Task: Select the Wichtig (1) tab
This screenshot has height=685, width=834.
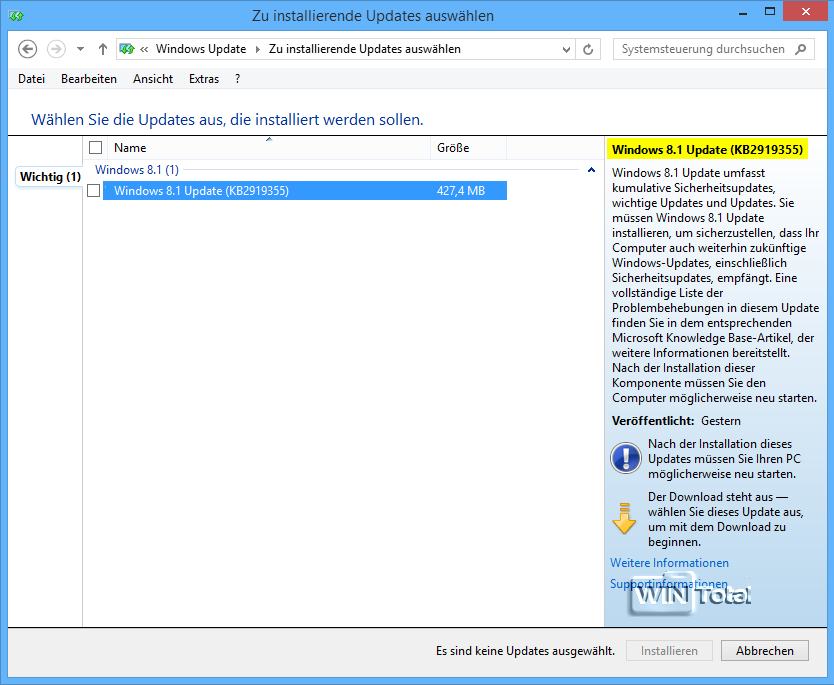Action: click(x=50, y=177)
